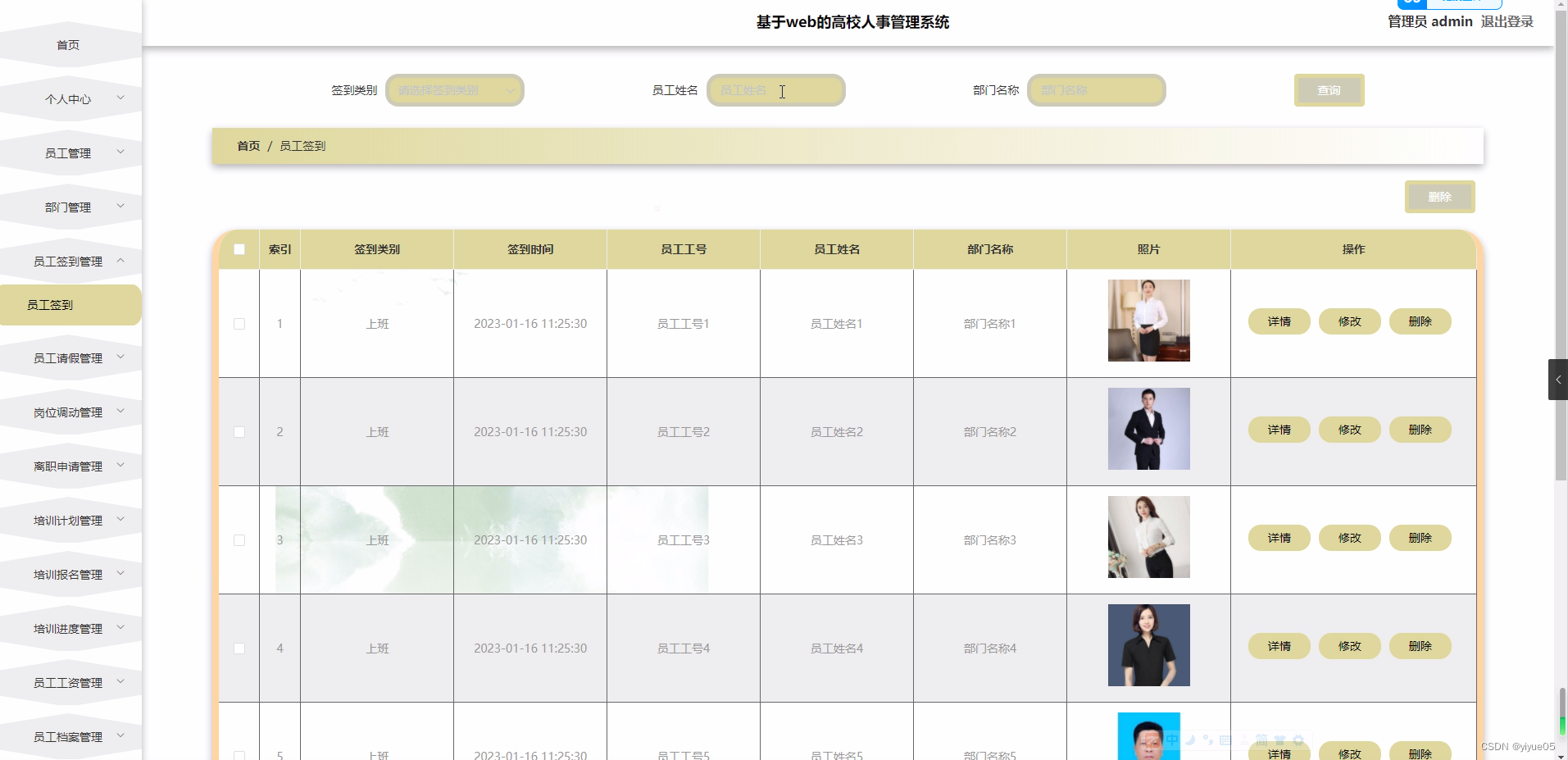Open photo thumbnail of 员工姓名4
Viewport: 1568px width, 760px height.
[1148, 645]
